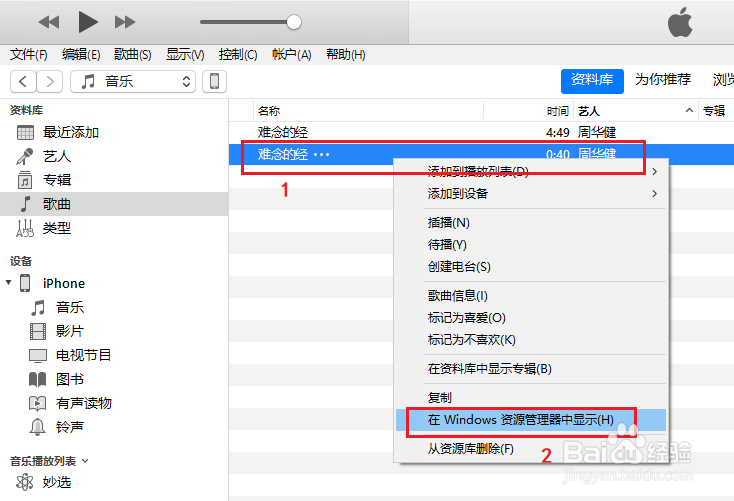Viewport: 734px width, 501px height.
Task: Choose 待播(Y) from context menu
Action: coord(532,244)
